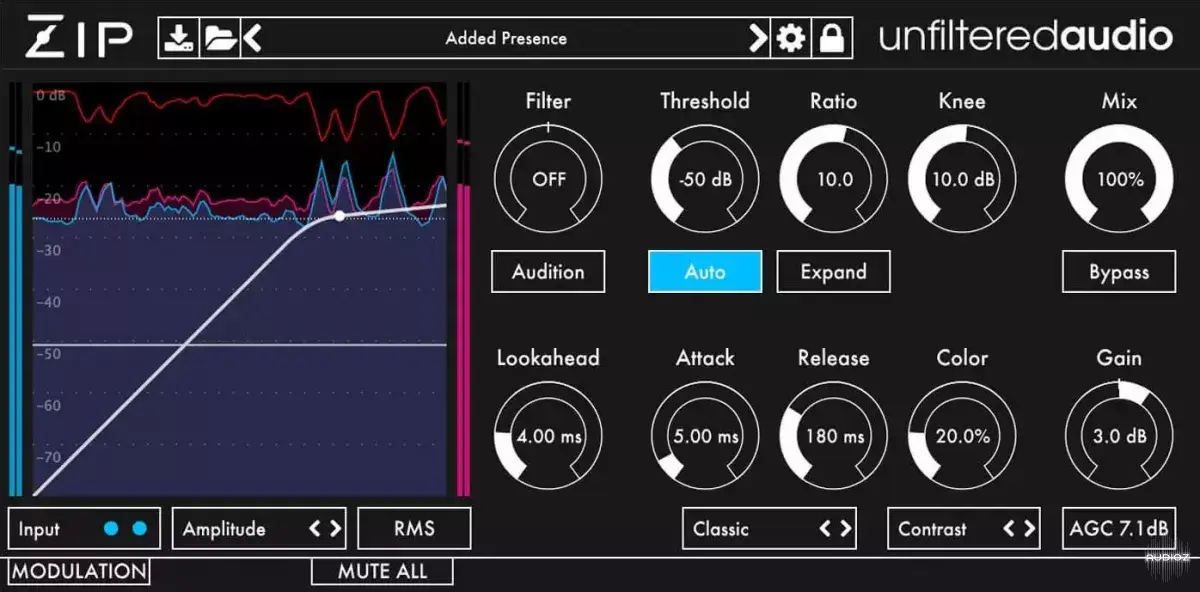Click the horizontal threshold line in graph
1200x592 pixels.
pos(240,345)
